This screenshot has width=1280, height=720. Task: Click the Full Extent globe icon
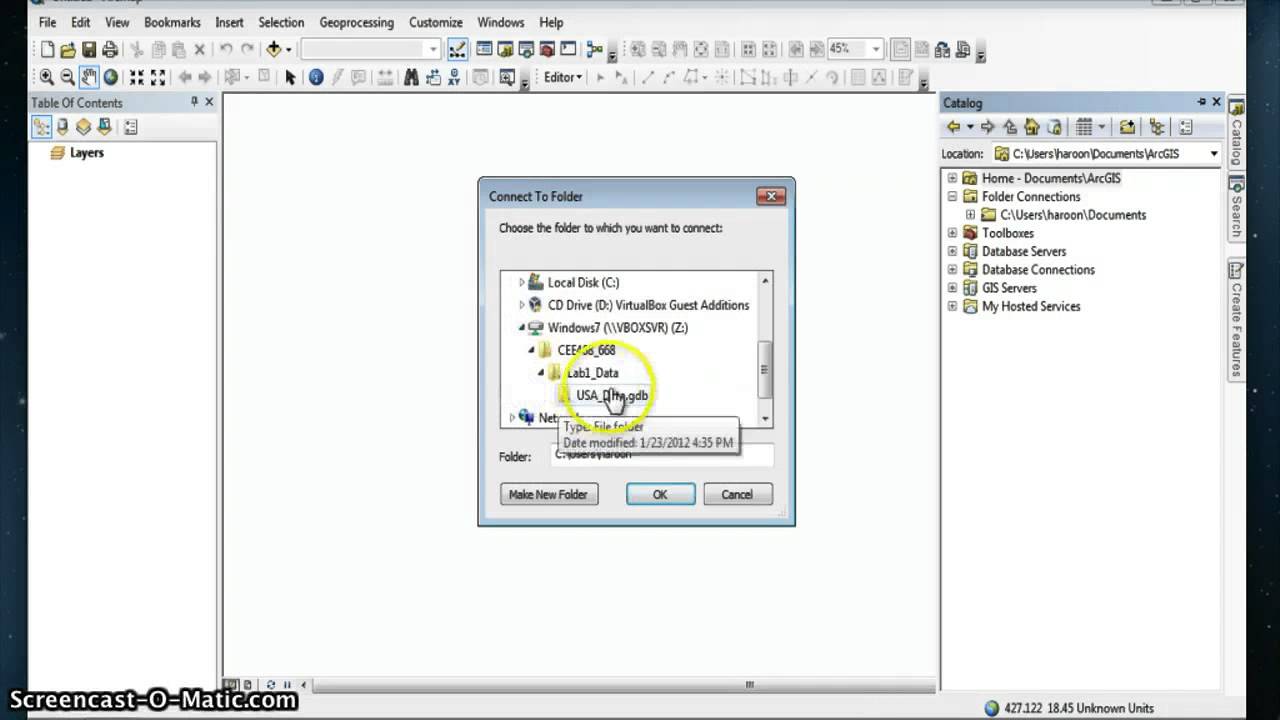click(111, 77)
